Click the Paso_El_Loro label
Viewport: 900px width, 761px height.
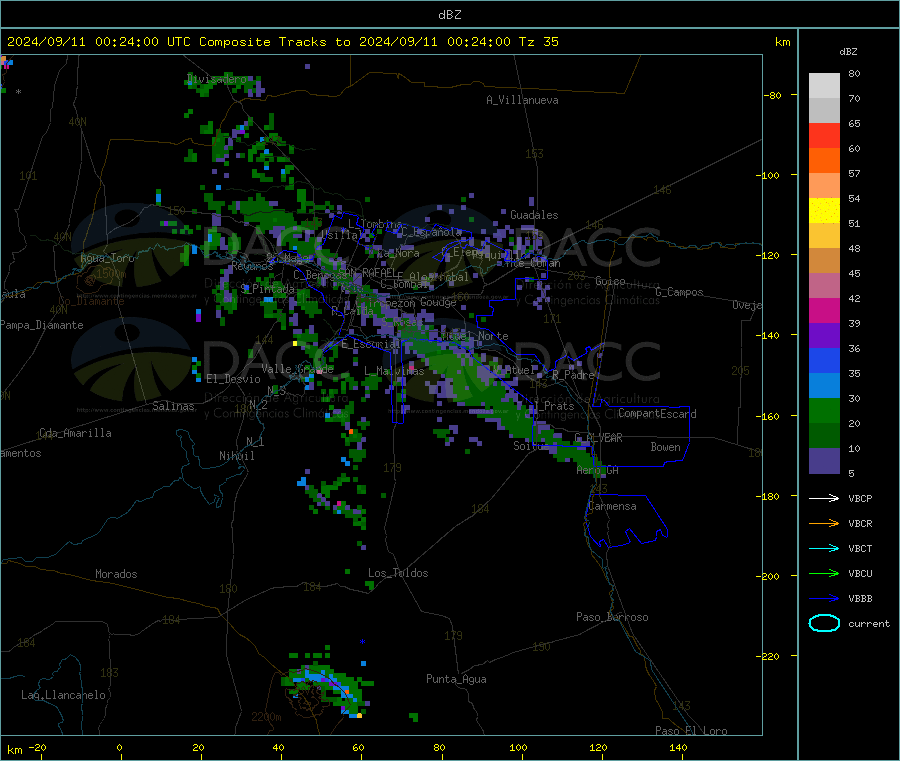(x=691, y=731)
